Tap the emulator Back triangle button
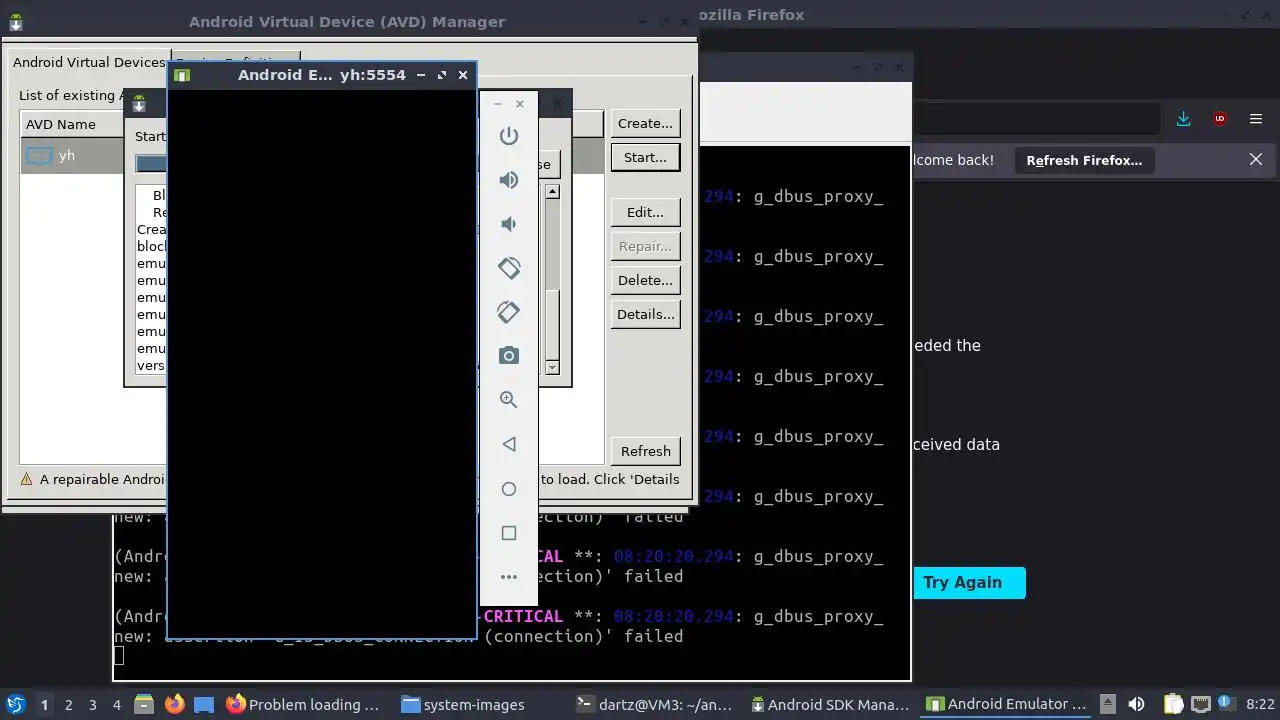1280x720 pixels. pyautogui.click(x=509, y=444)
